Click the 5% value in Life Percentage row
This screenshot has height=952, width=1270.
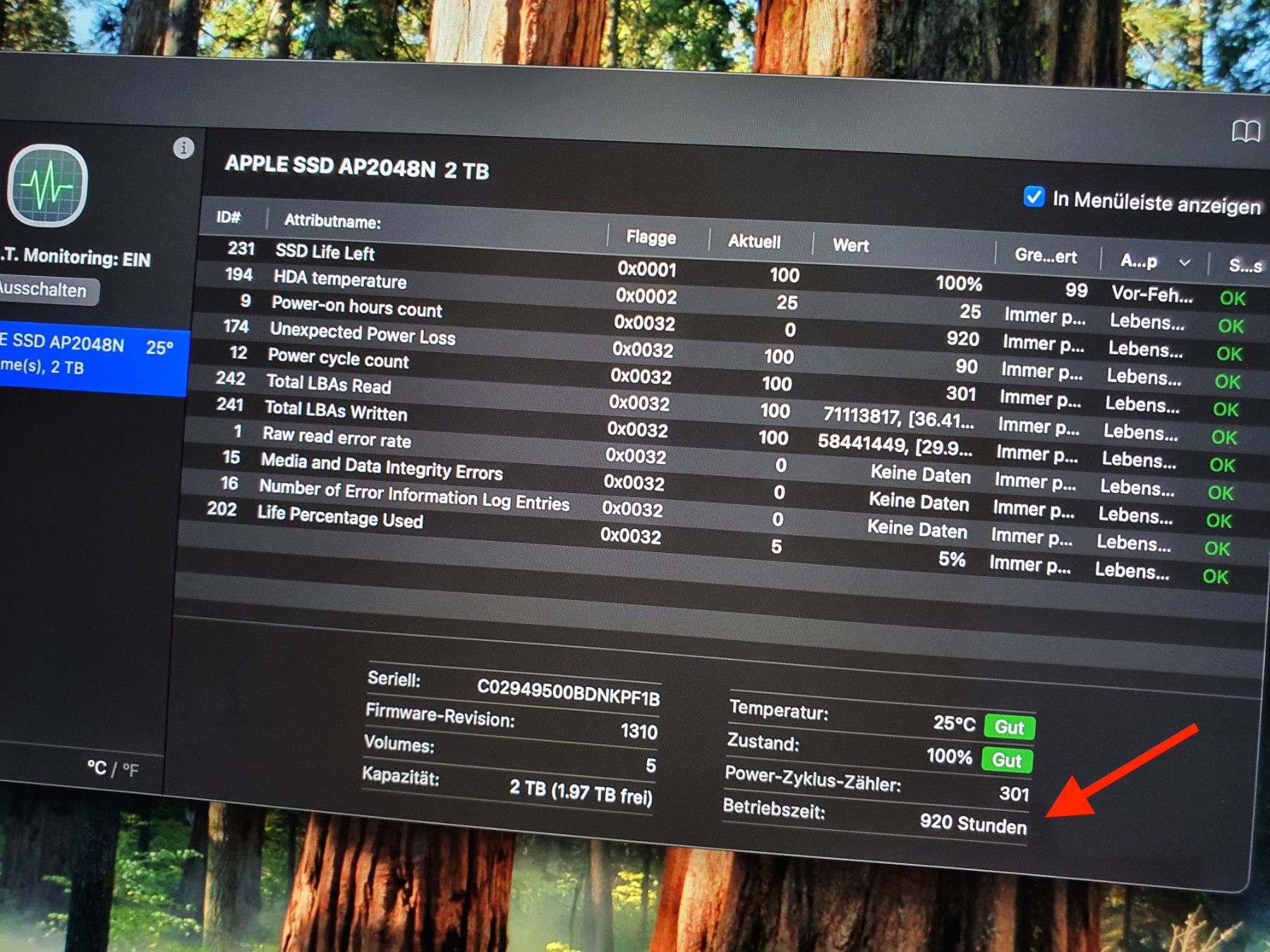[952, 559]
